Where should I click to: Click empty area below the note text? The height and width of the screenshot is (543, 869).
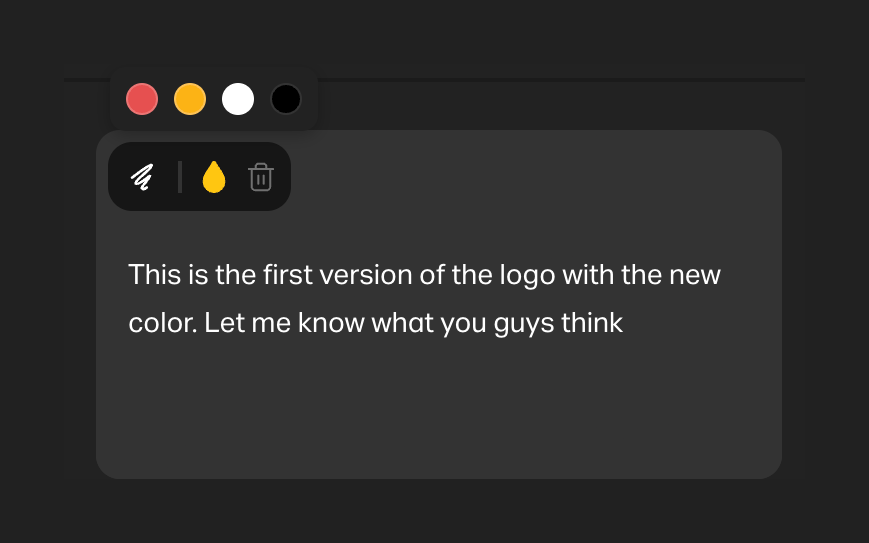point(438,410)
